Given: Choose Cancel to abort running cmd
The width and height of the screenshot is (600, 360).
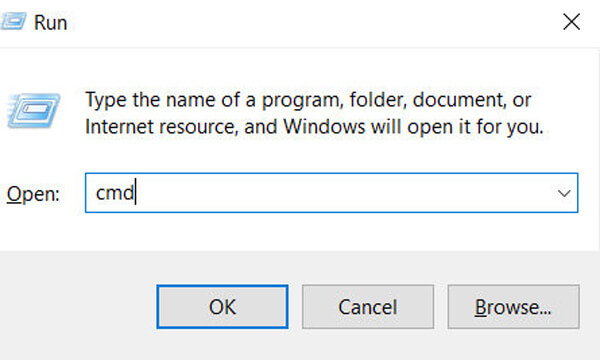Looking at the screenshot, I should click(x=368, y=307).
